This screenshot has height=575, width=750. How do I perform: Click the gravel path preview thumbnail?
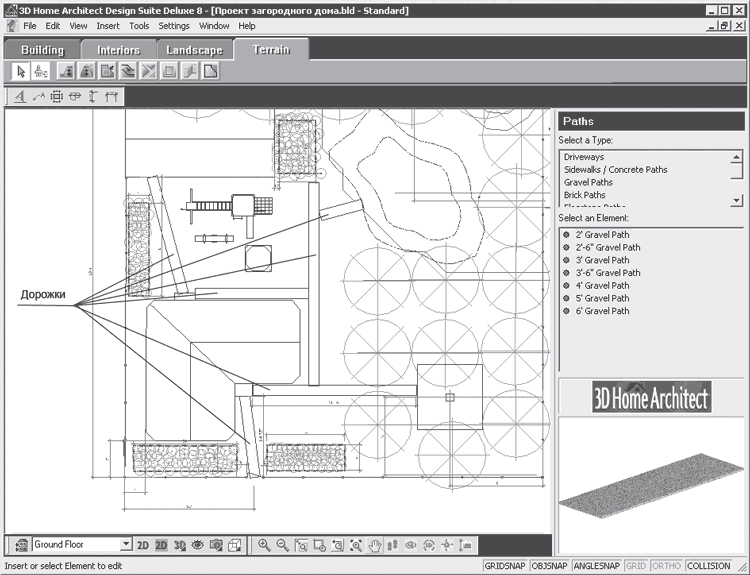pos(651,484)
